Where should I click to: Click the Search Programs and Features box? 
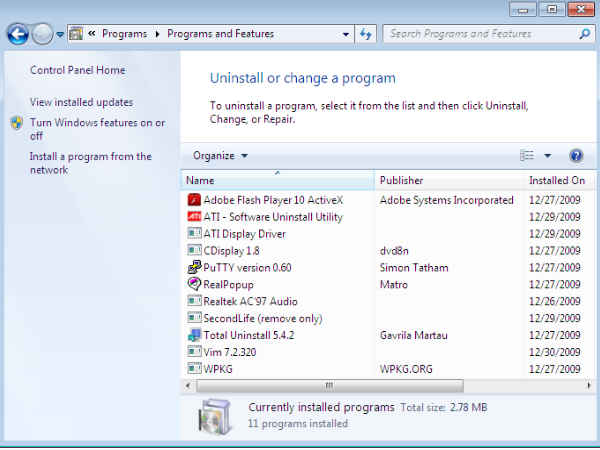coord(480,34)
